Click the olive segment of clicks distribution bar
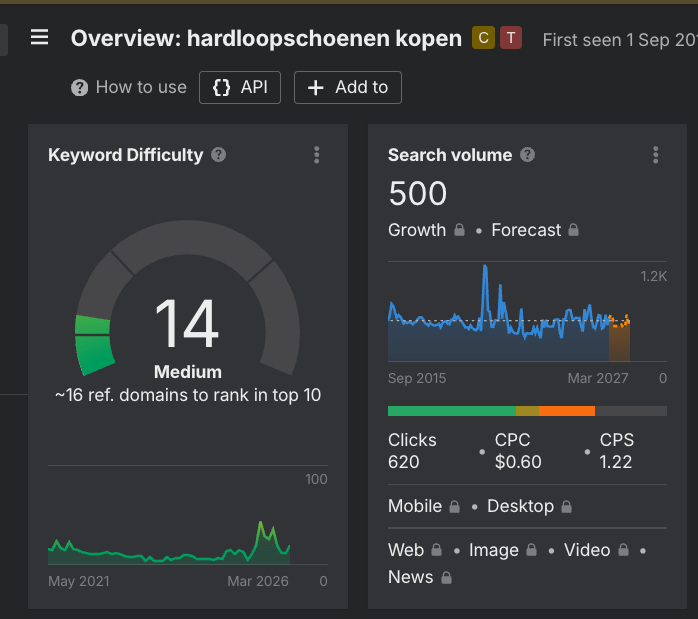The height and width of the screenshot is (619, 698). (x=528, y=411)
